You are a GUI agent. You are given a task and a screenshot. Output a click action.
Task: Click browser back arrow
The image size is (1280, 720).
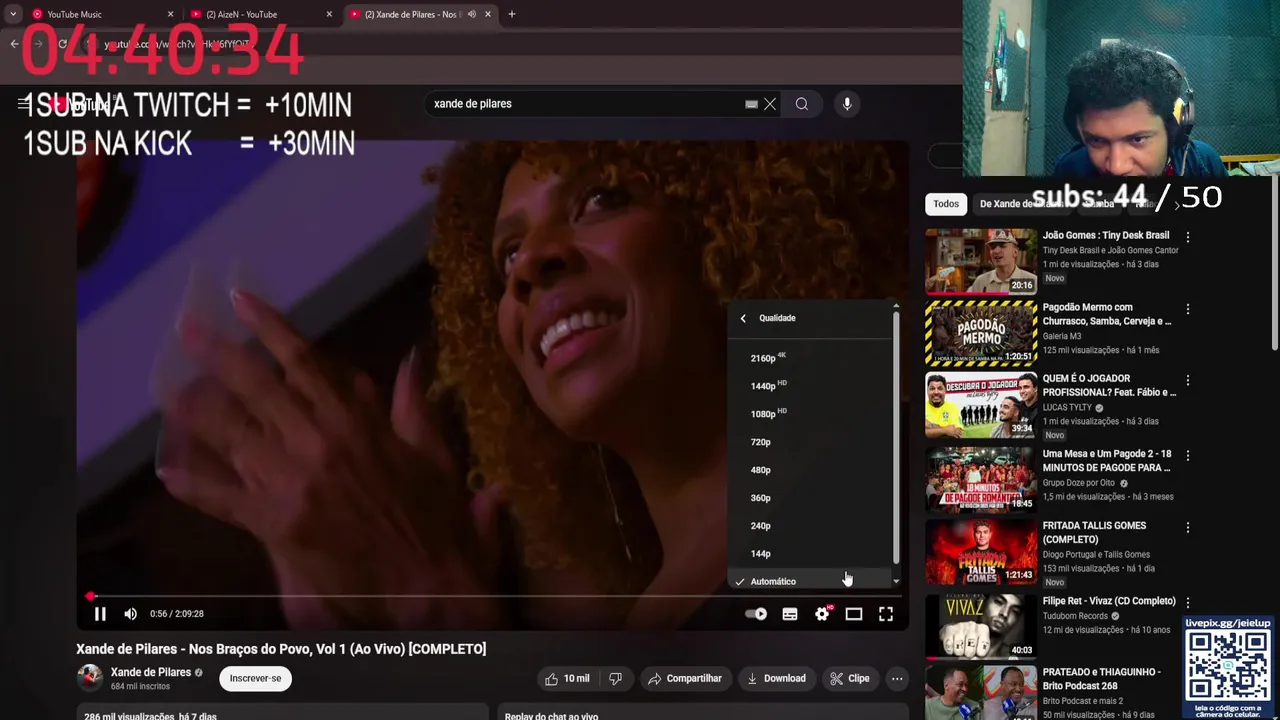click(x=14, y=44)
